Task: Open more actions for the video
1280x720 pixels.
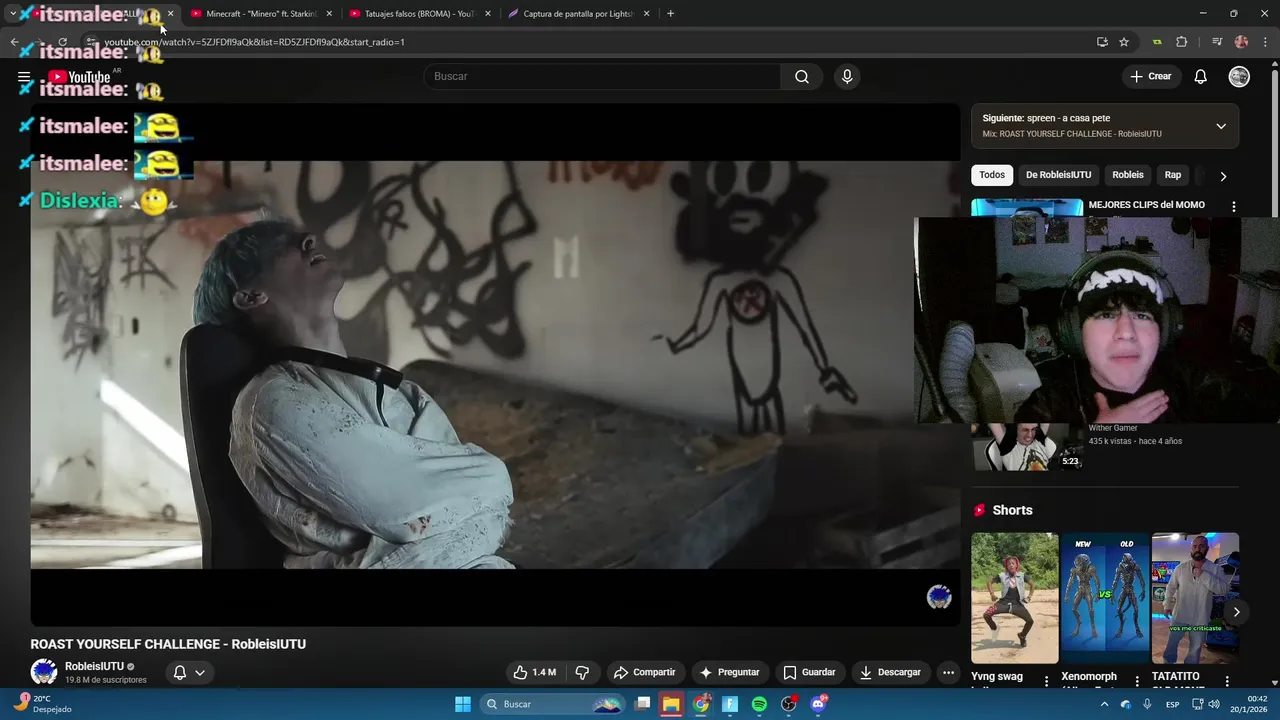Action: (x=948, y=672)
